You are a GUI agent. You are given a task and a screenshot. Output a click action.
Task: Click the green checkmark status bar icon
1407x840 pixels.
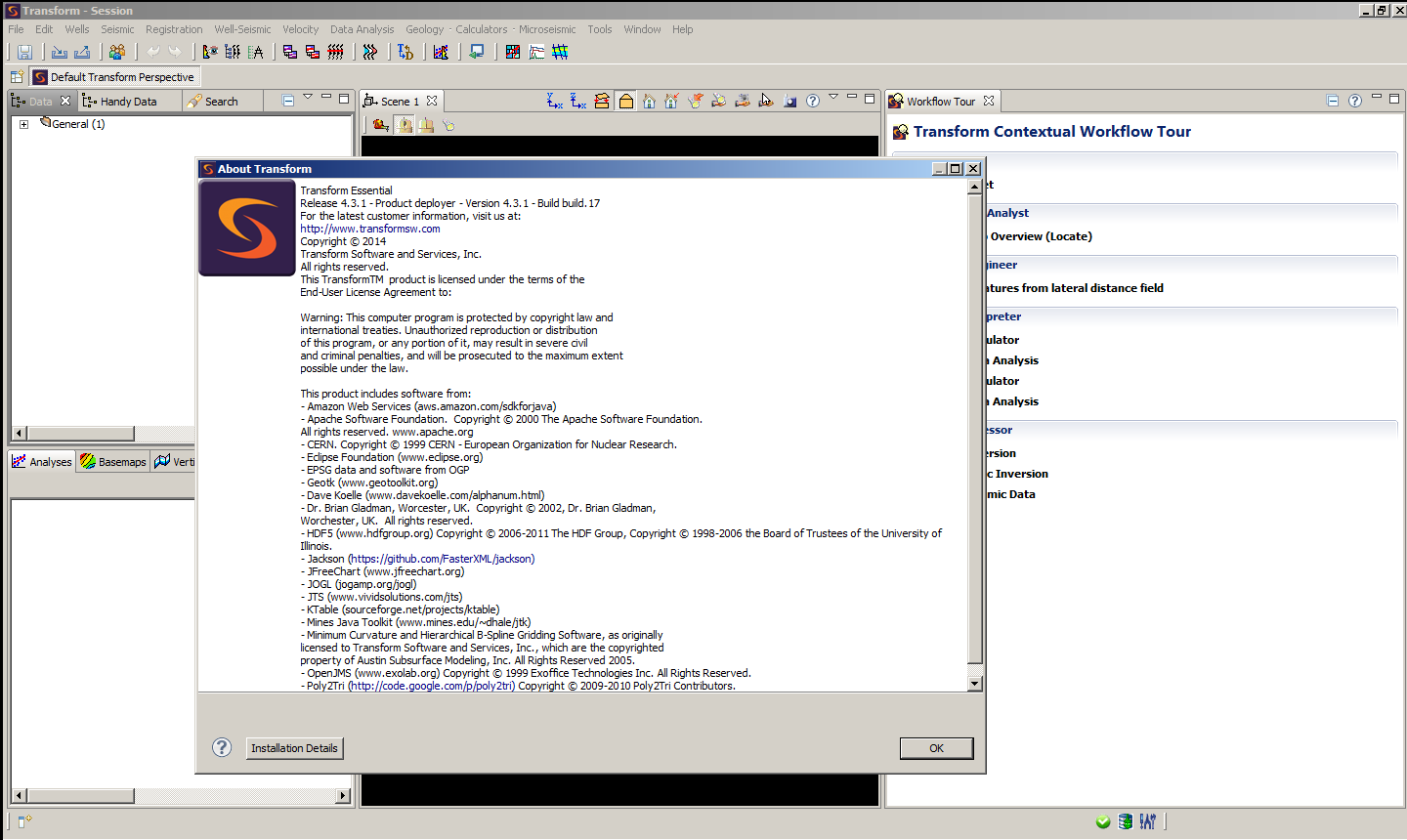[x=1103, y=821]
